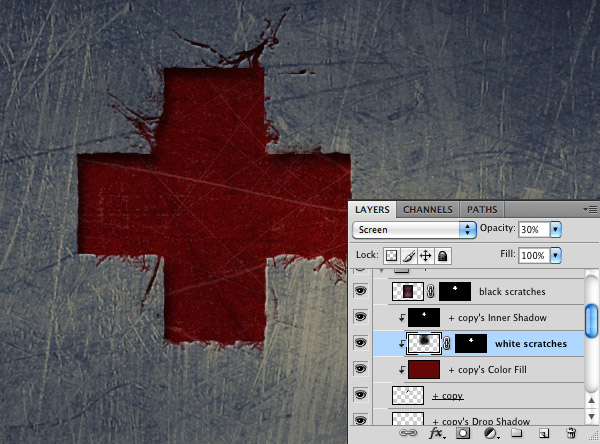
Task: Hide the white scratches layer
Action: tap(360, 343)
